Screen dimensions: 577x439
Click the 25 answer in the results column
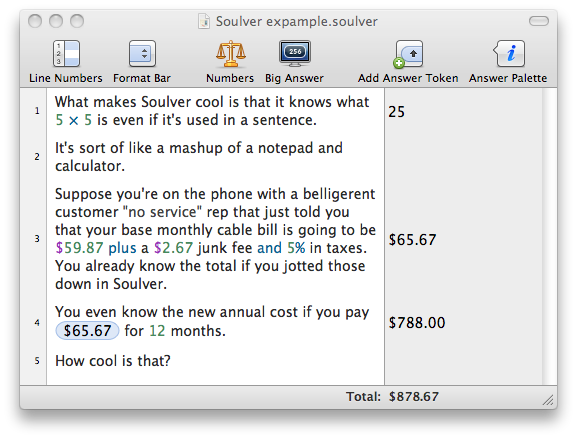point(397,112)
